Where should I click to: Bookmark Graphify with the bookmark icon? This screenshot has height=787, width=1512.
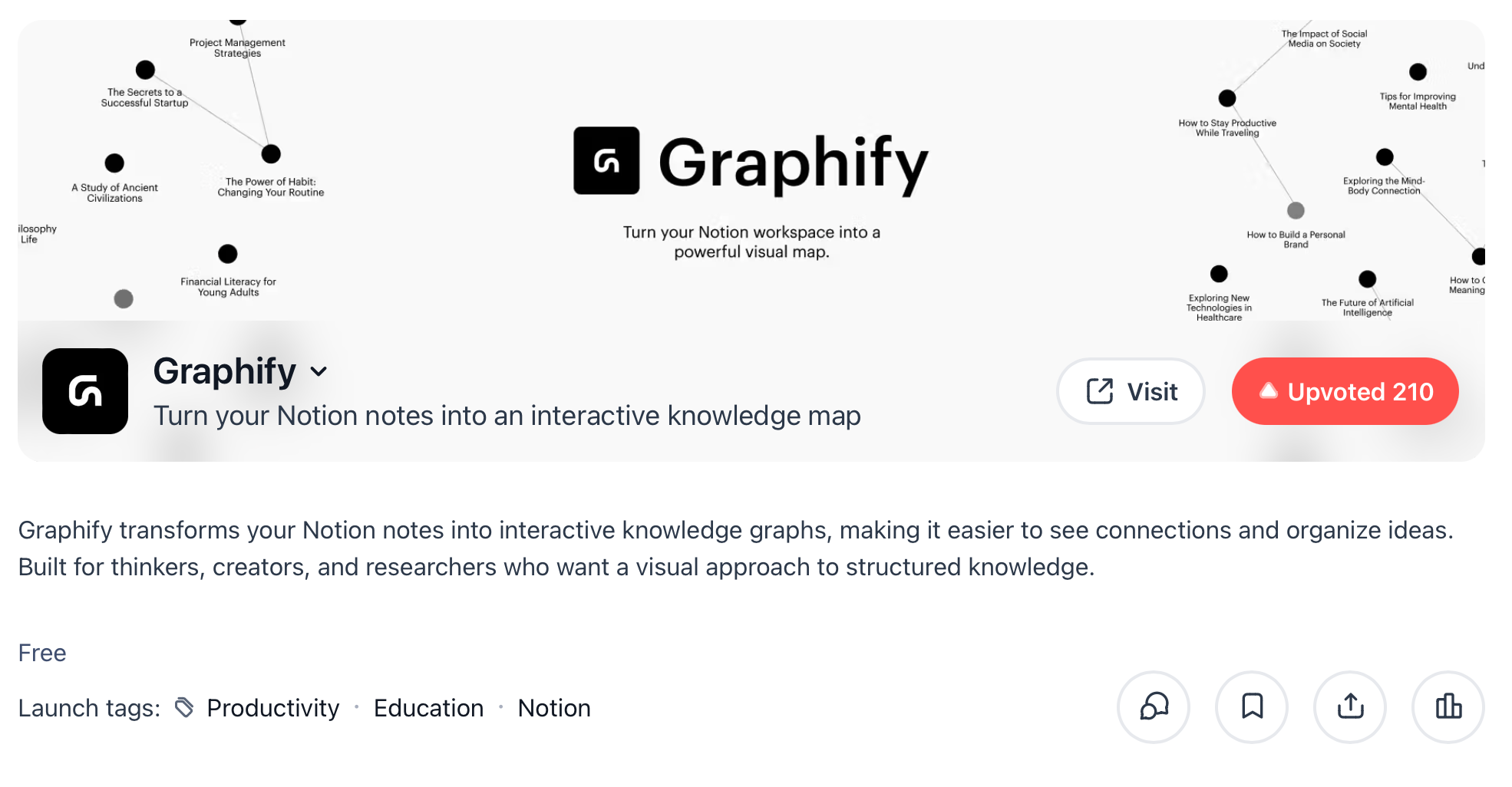(x=1252, y=706)
